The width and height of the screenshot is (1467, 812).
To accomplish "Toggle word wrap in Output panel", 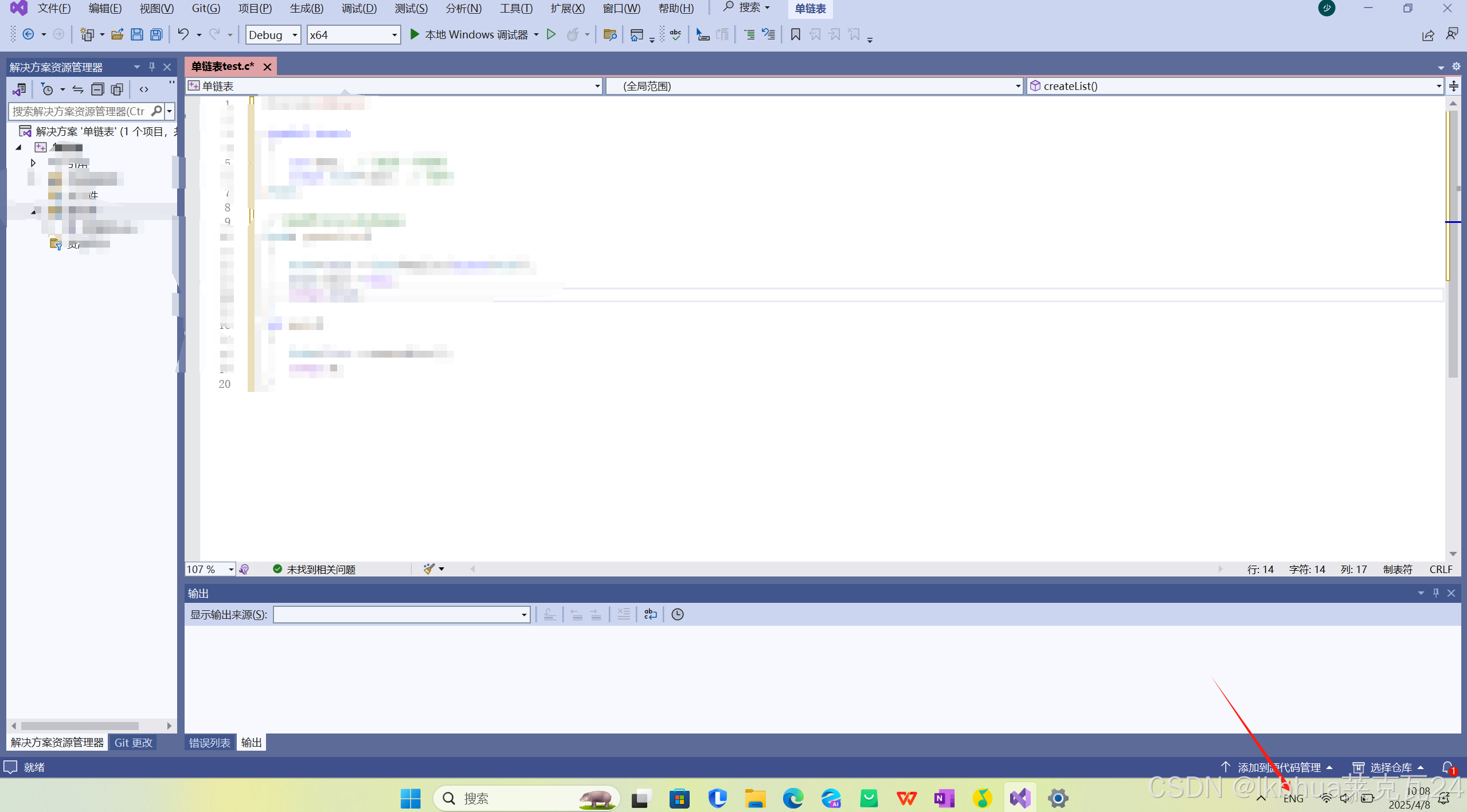I will (x=650, y=614).
